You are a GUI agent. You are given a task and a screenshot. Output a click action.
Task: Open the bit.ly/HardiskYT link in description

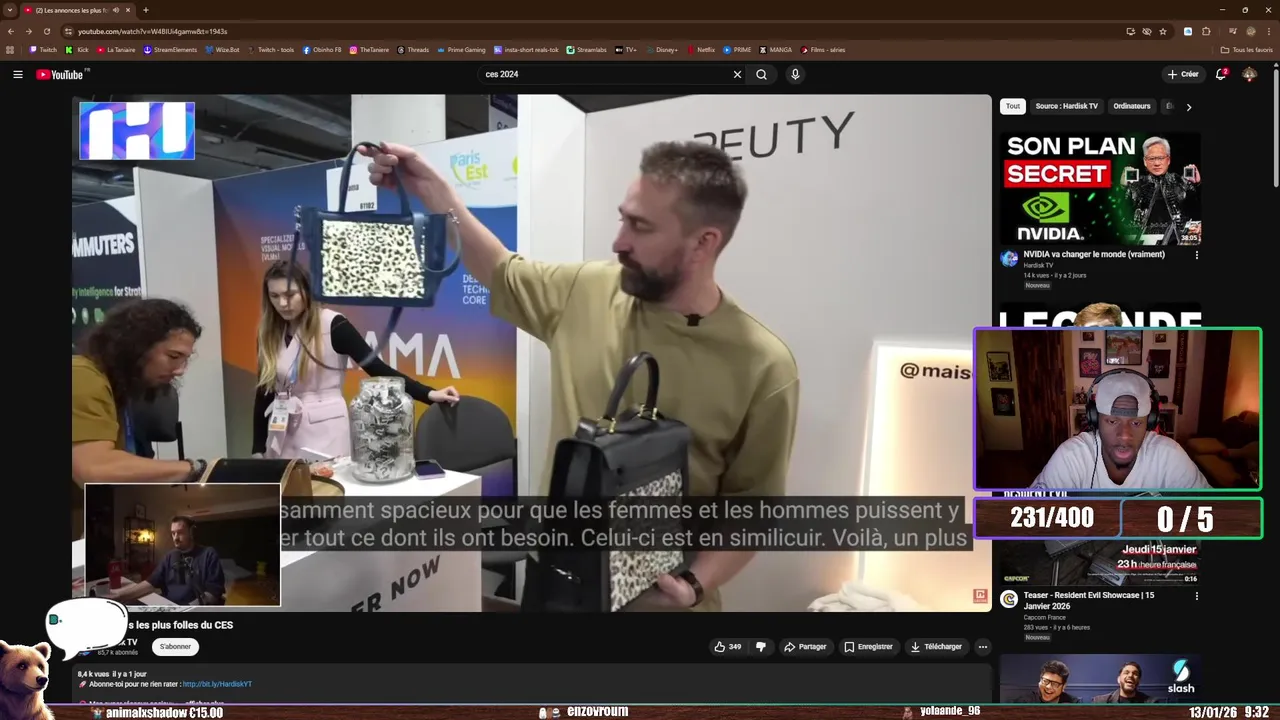coord(217,684)
